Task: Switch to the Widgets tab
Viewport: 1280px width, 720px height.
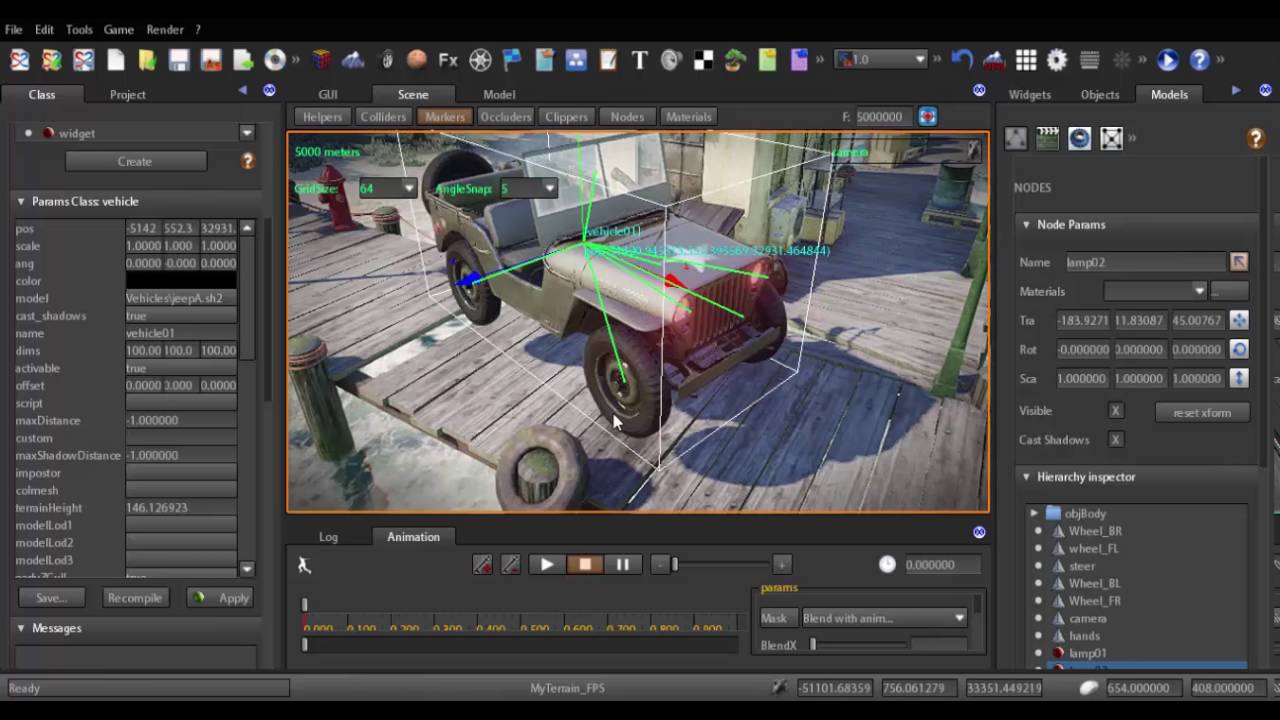Action: 1030,94
